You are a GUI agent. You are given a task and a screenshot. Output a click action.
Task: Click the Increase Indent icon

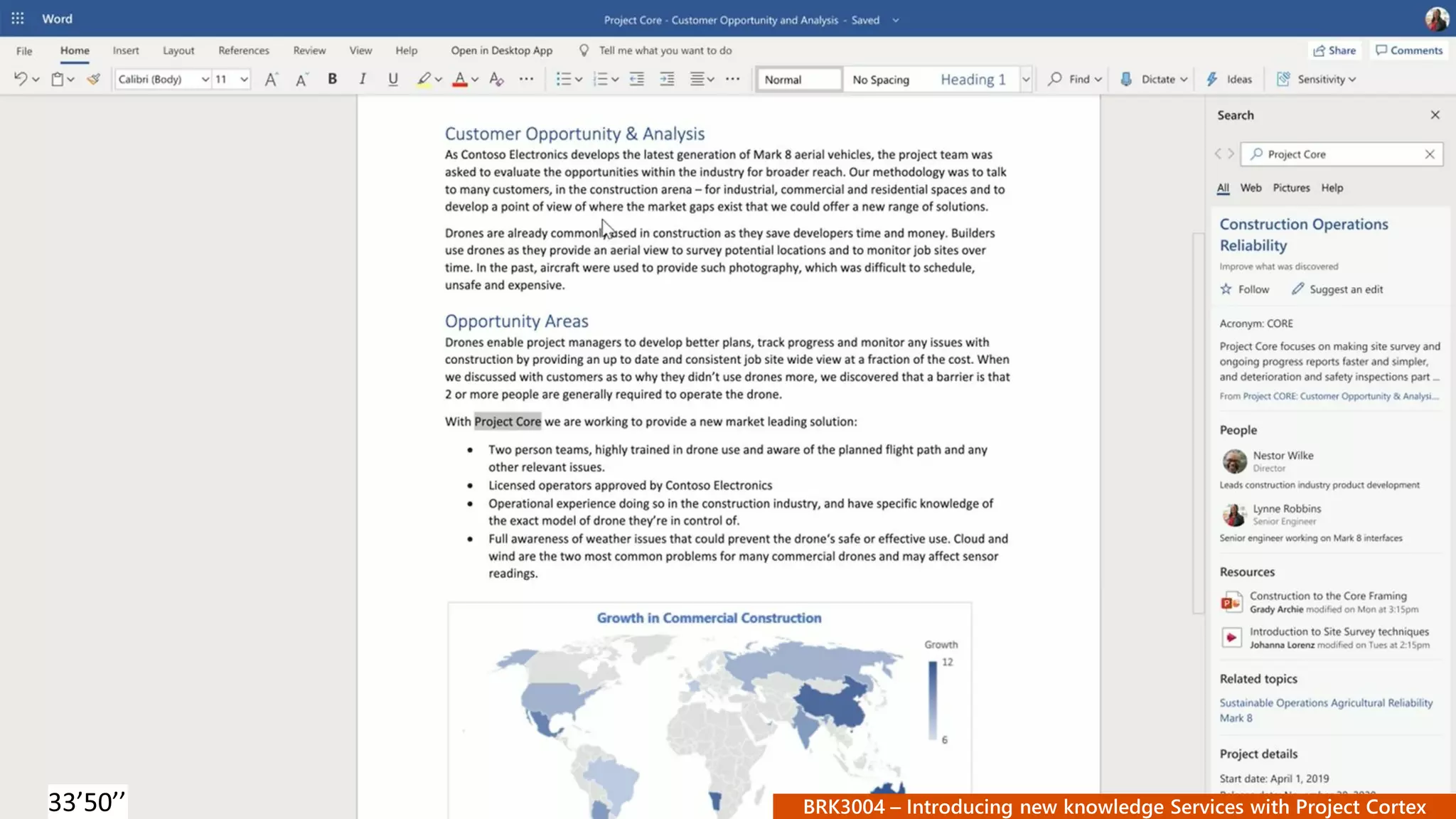[667, 79]
